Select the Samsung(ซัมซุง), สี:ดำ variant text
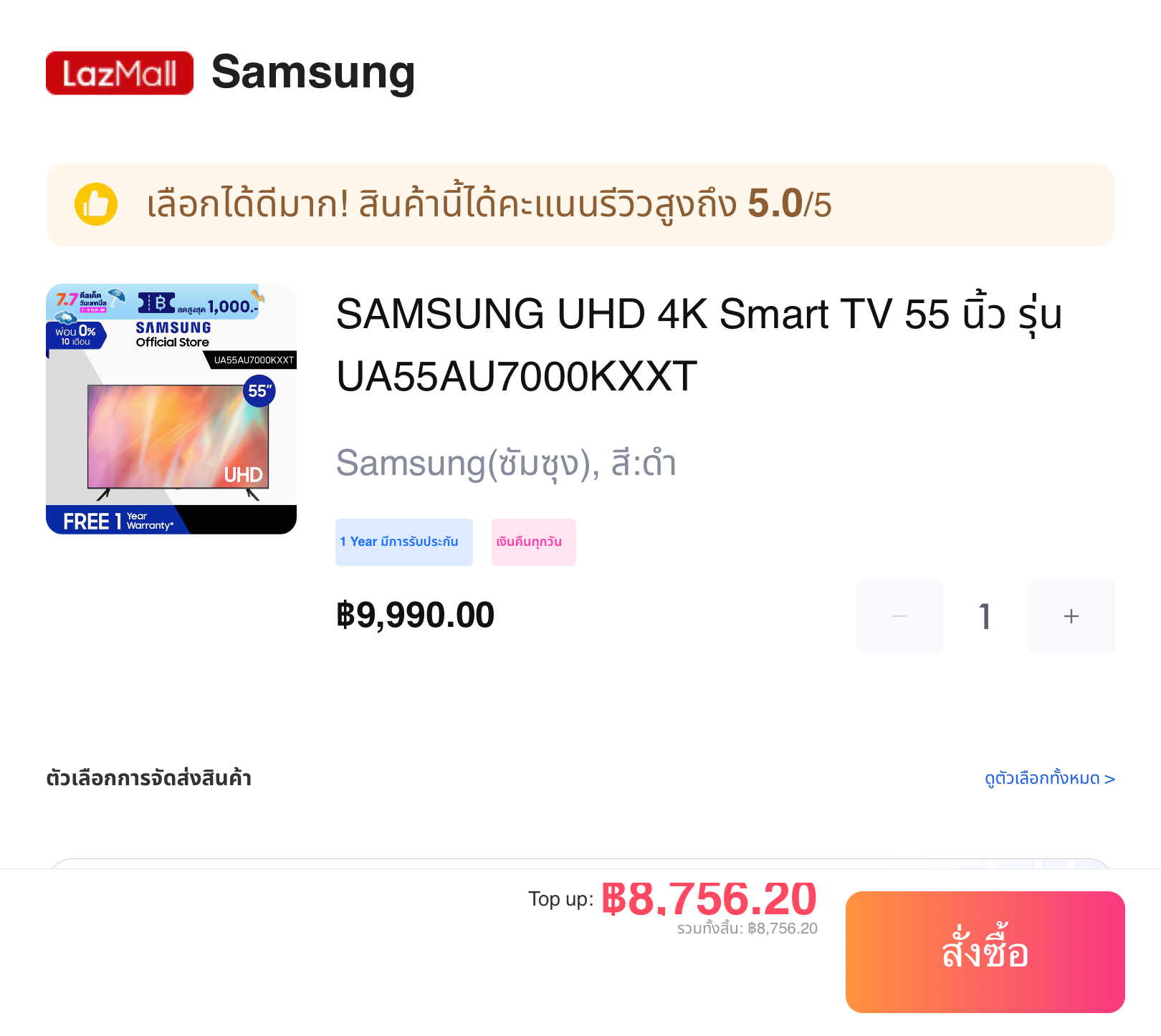Viewport: 1161px width, 1036px height. click(x=506, y=464)
